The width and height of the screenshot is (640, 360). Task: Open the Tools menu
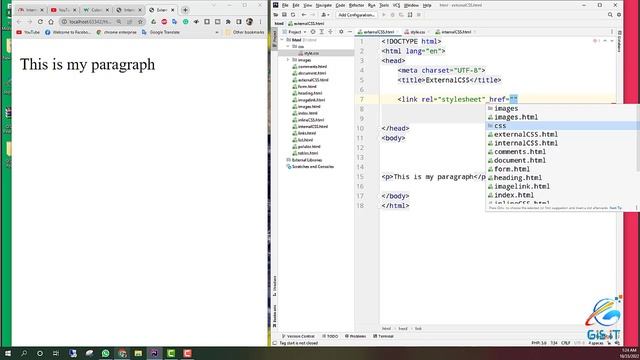384,5
